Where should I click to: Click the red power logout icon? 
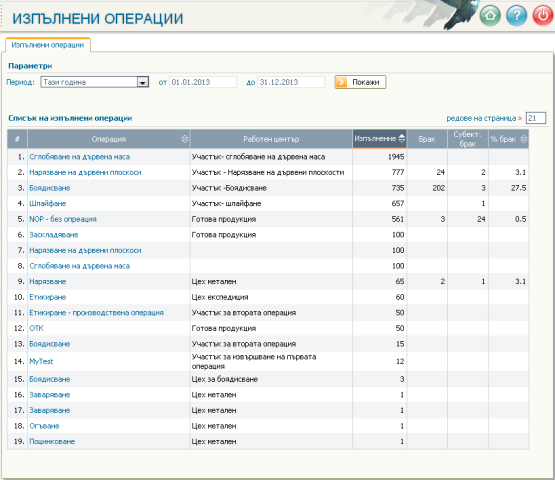[x=543, y=15]
